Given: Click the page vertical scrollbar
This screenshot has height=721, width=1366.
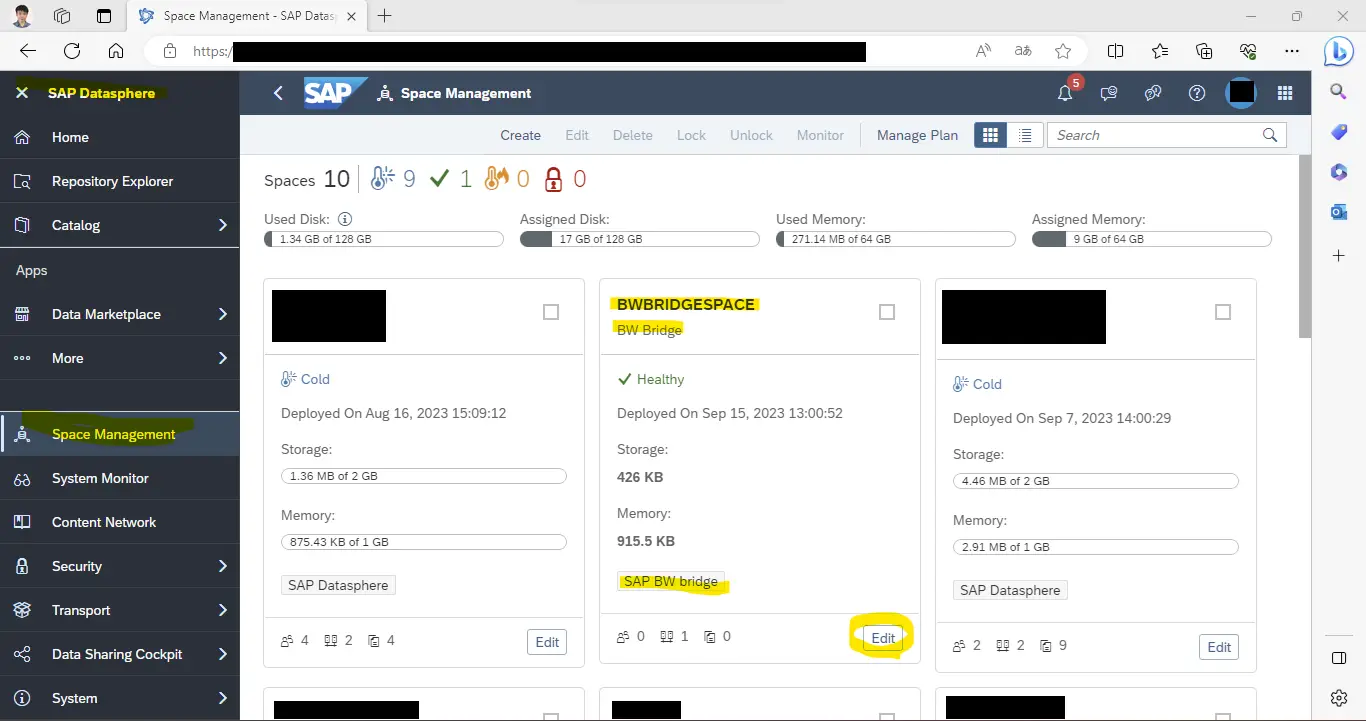Looking at the screenshot, I should [1304, 247].
